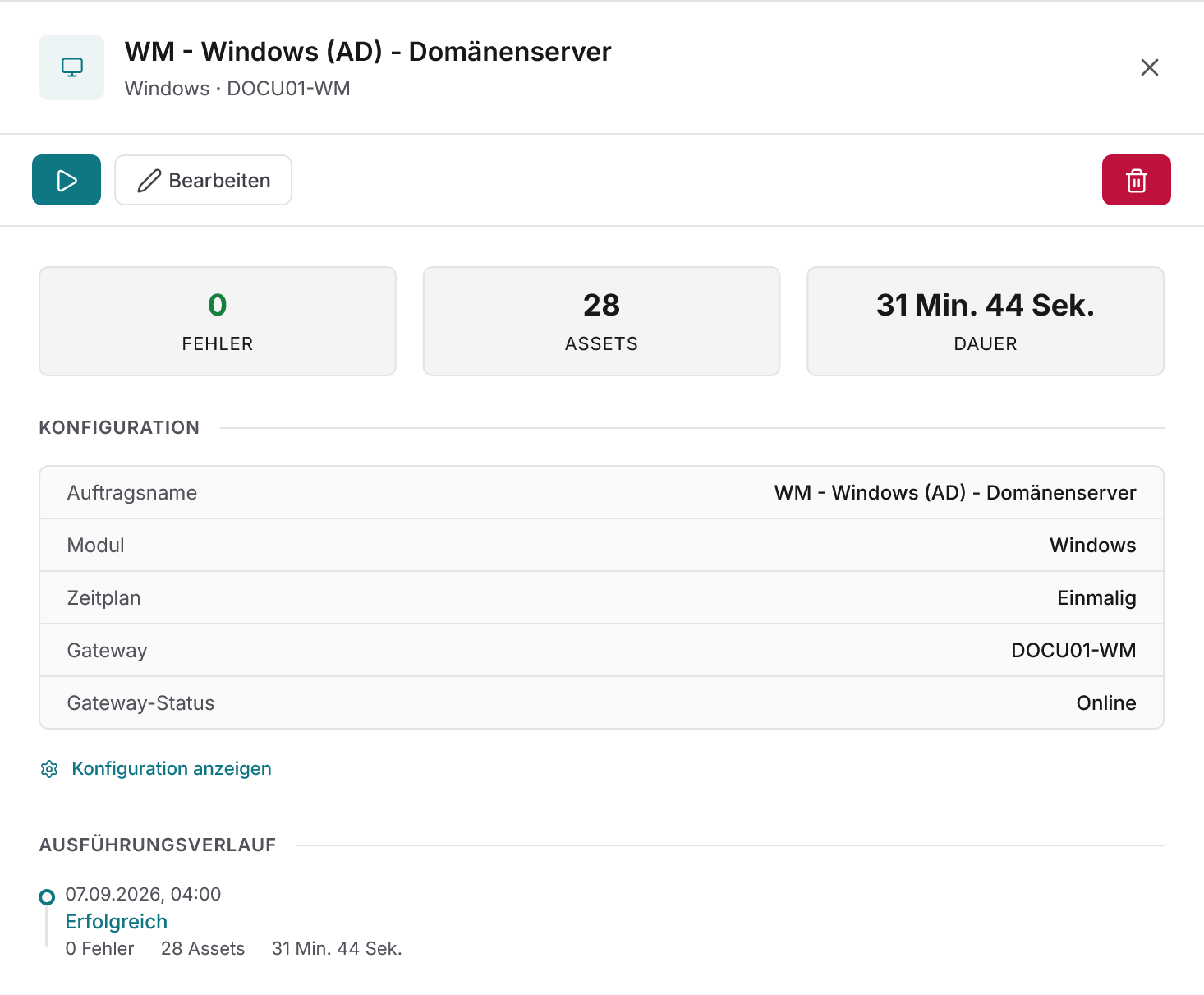Image resolution: width=1204 pixels, height=995 pixels.
Task: Click the timeline marker for 07.09.2026
Action: [48, 896]
